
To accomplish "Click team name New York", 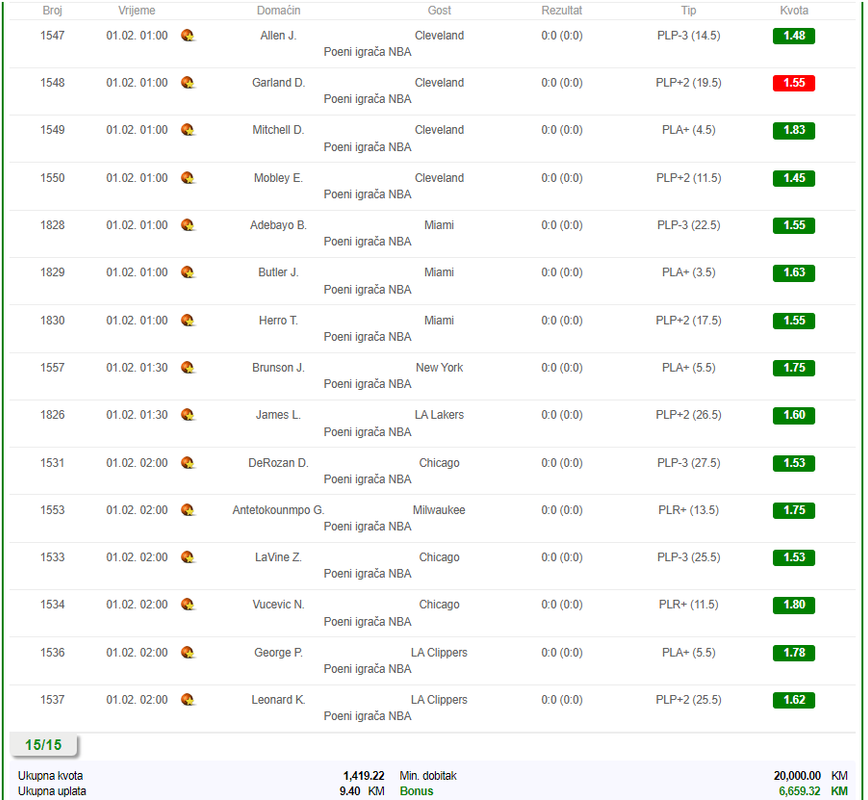I will [439, 368].
